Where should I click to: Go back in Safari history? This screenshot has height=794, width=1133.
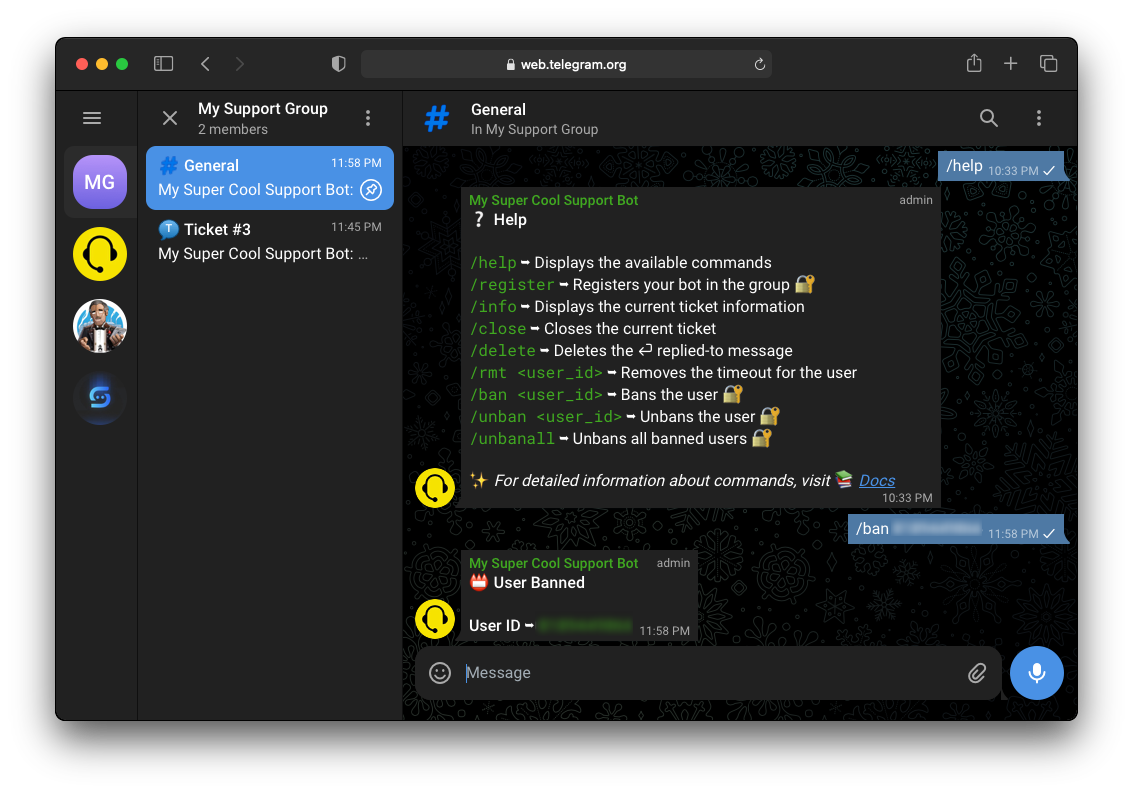tap(205, 64)
